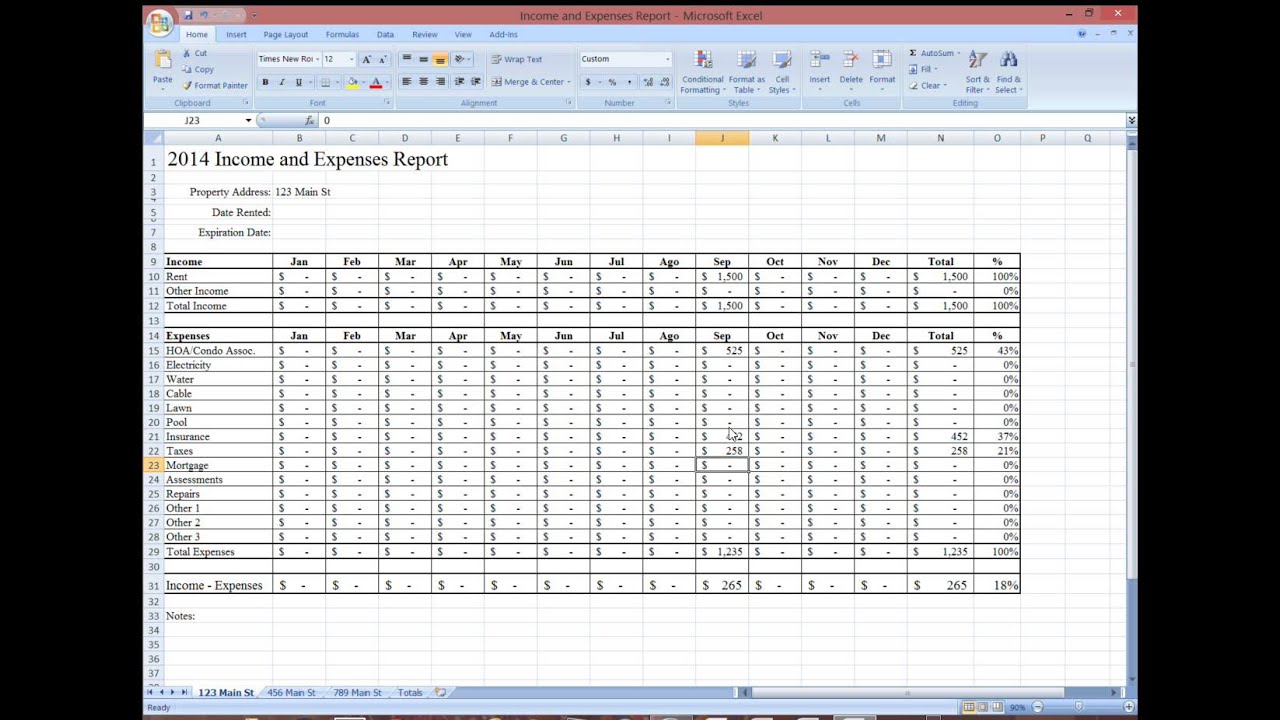The height and width of the screenshot is (720, 1280).
Task: Copy the selected cell
Action: coord(198,69)
